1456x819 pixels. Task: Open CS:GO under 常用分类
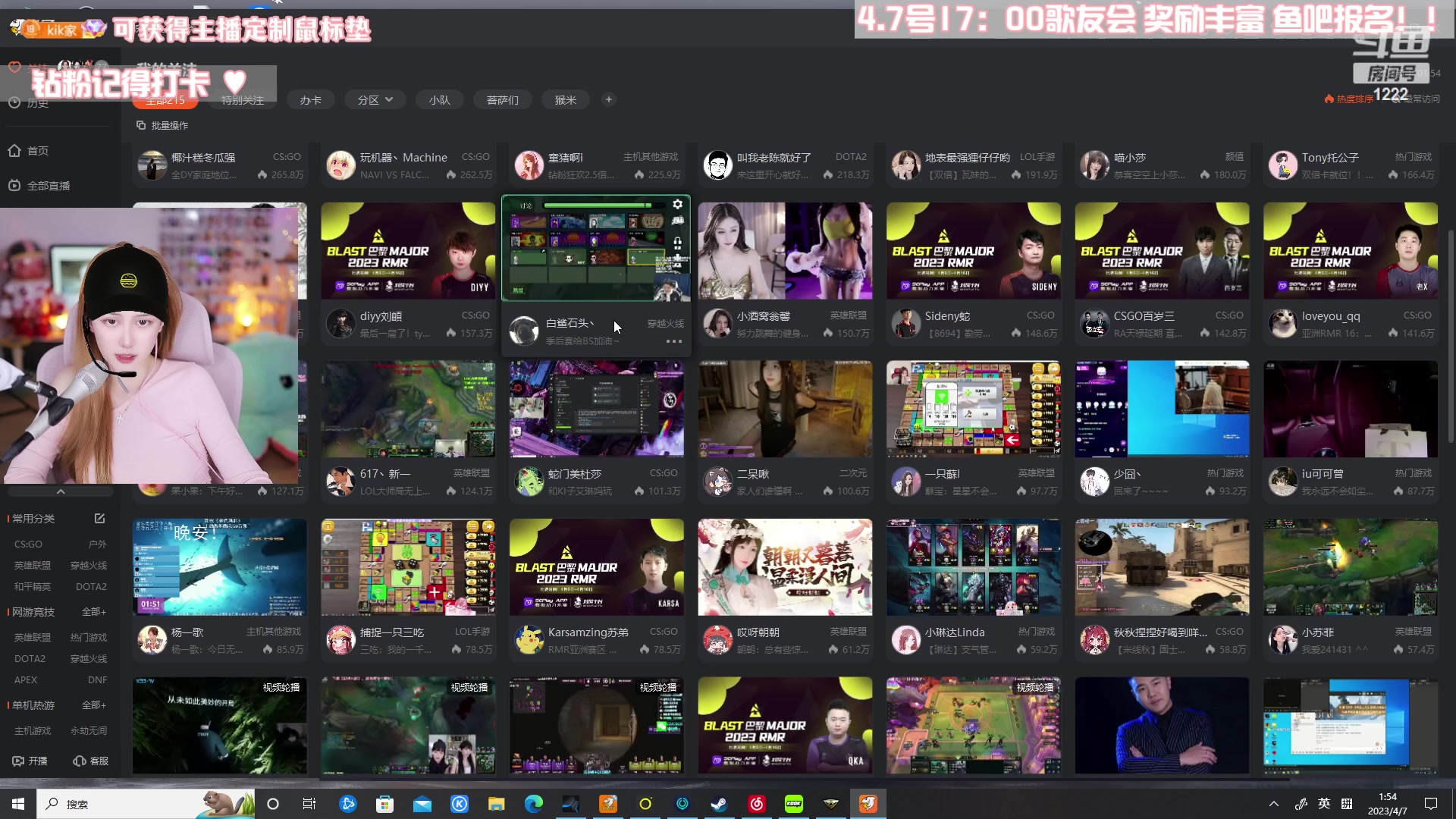(28, 544)
